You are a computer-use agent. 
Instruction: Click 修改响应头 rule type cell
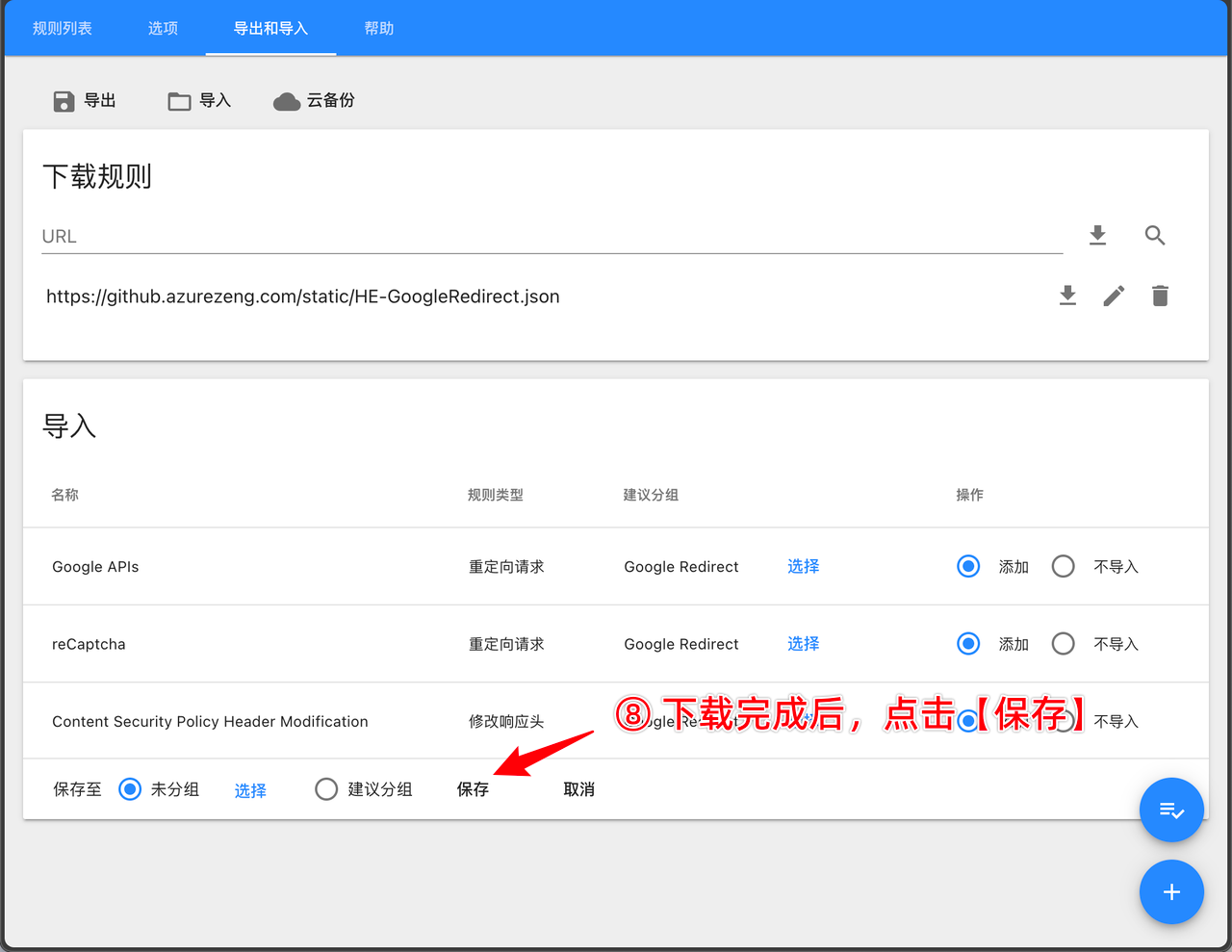[506, 721]
